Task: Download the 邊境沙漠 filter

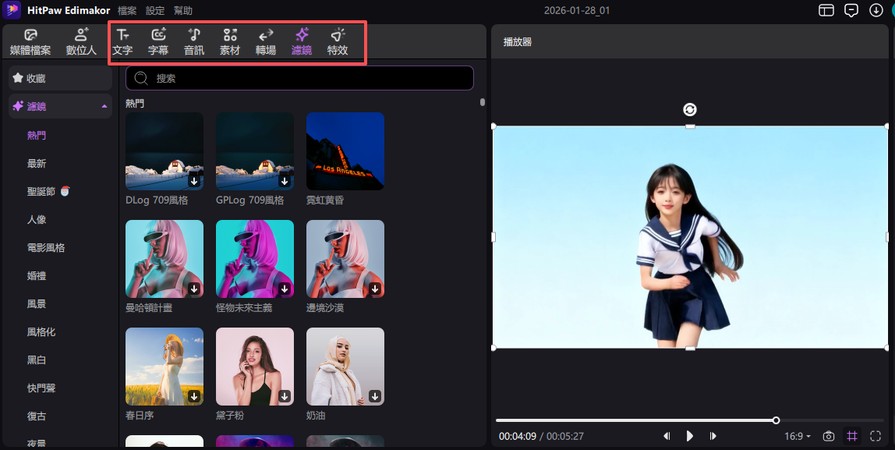Action: (375, 289)
